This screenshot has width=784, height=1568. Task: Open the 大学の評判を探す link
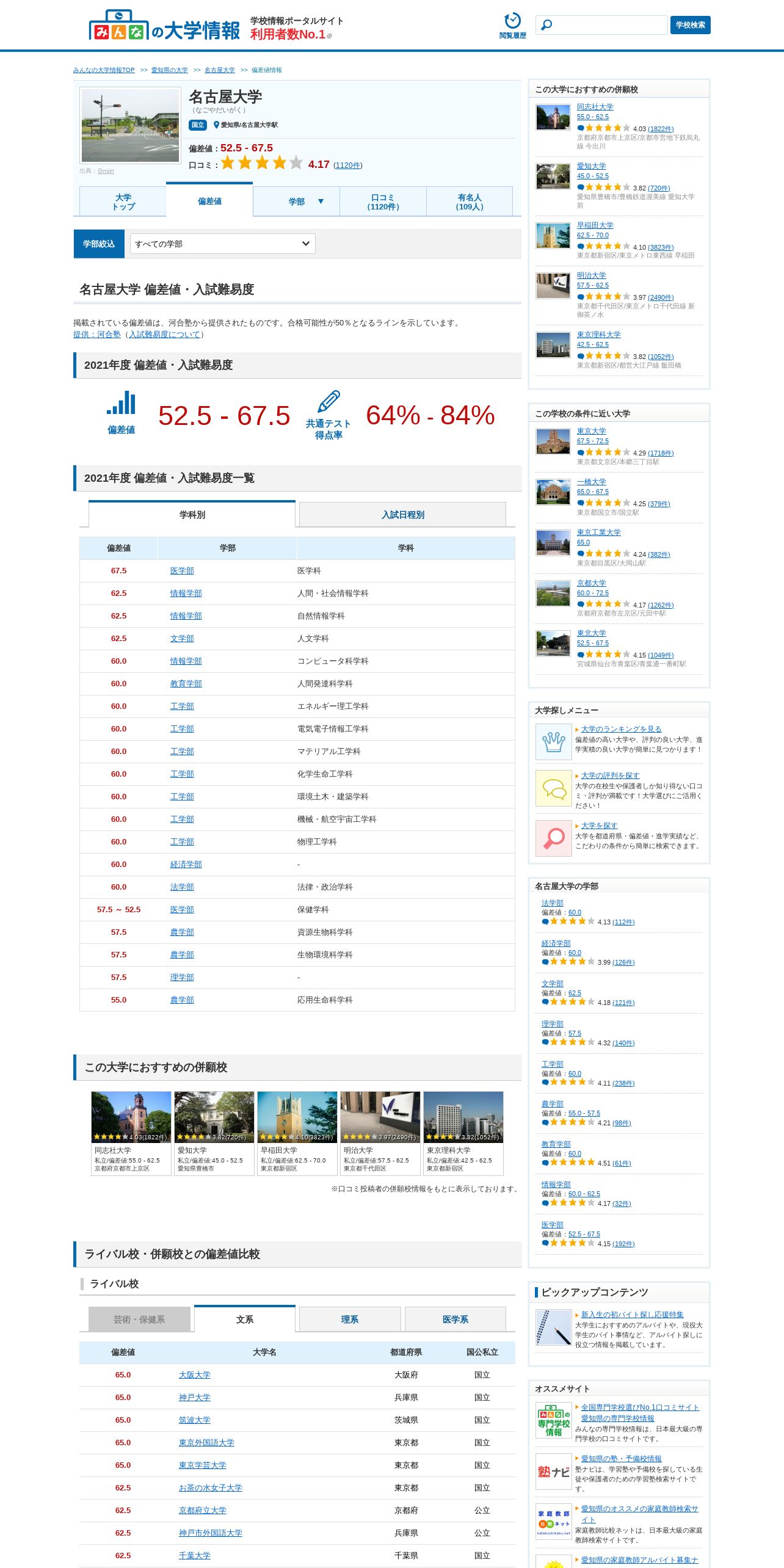click(610, 775)
